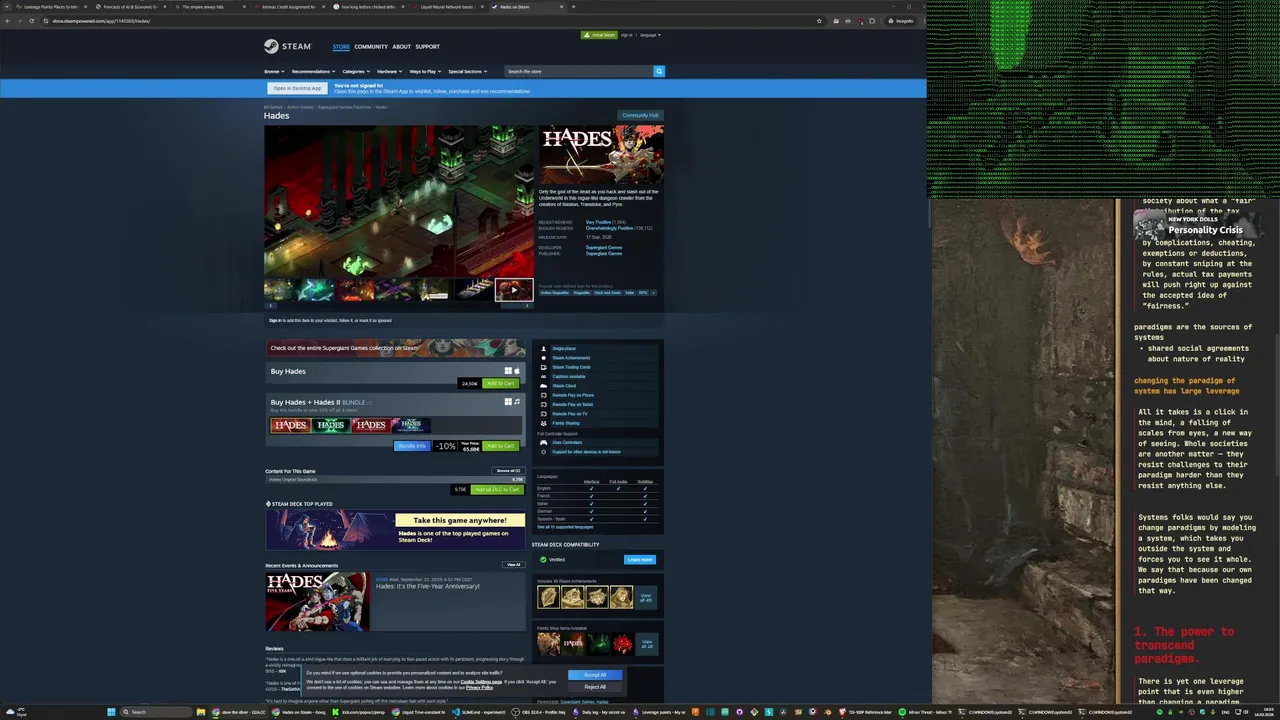Open the ABOUT menu tab
The width and height of the screenshot is (1280, 720).
pyautogui.click(x=401, y=47)
